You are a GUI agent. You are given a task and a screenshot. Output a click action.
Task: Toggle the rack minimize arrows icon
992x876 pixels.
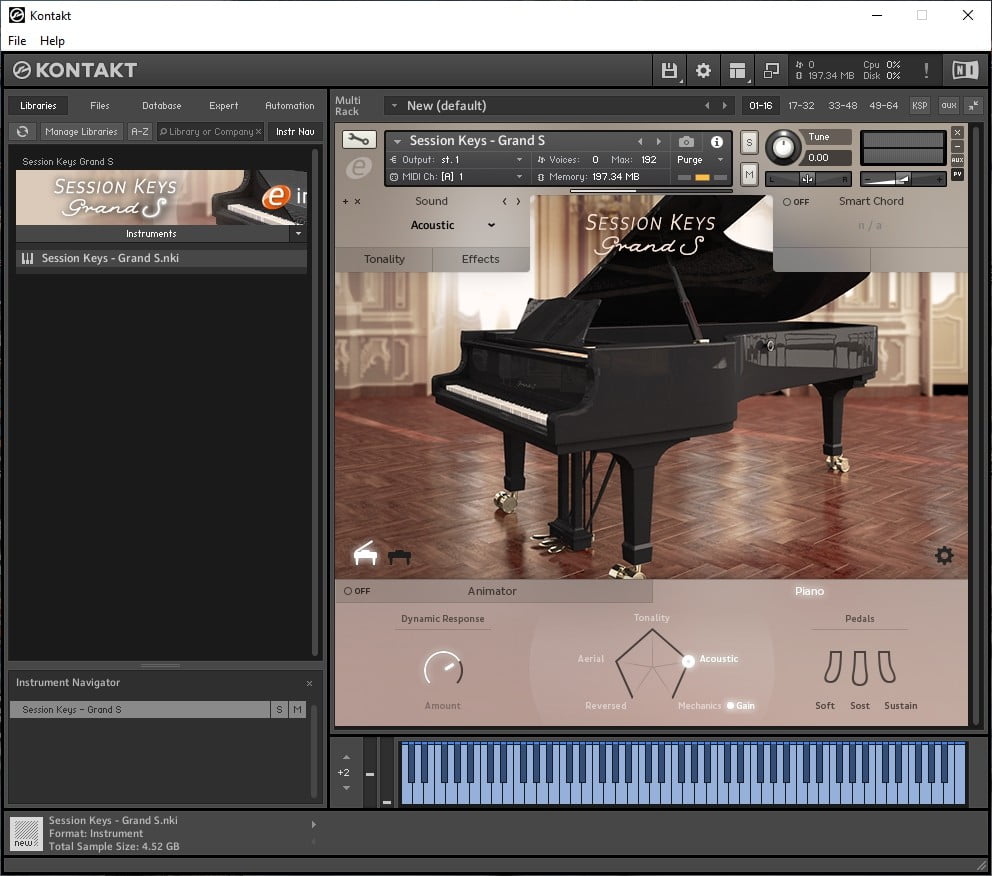[973, 106]
